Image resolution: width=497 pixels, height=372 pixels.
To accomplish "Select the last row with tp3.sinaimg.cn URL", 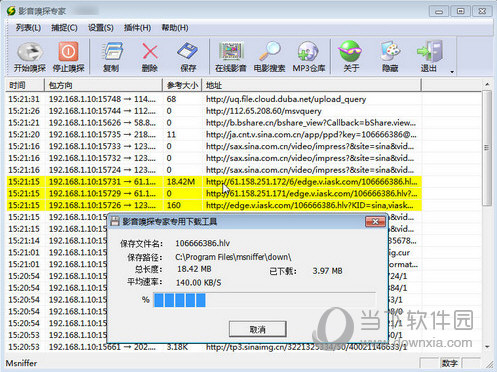I will pyautogui.click(x=214, y=347).
